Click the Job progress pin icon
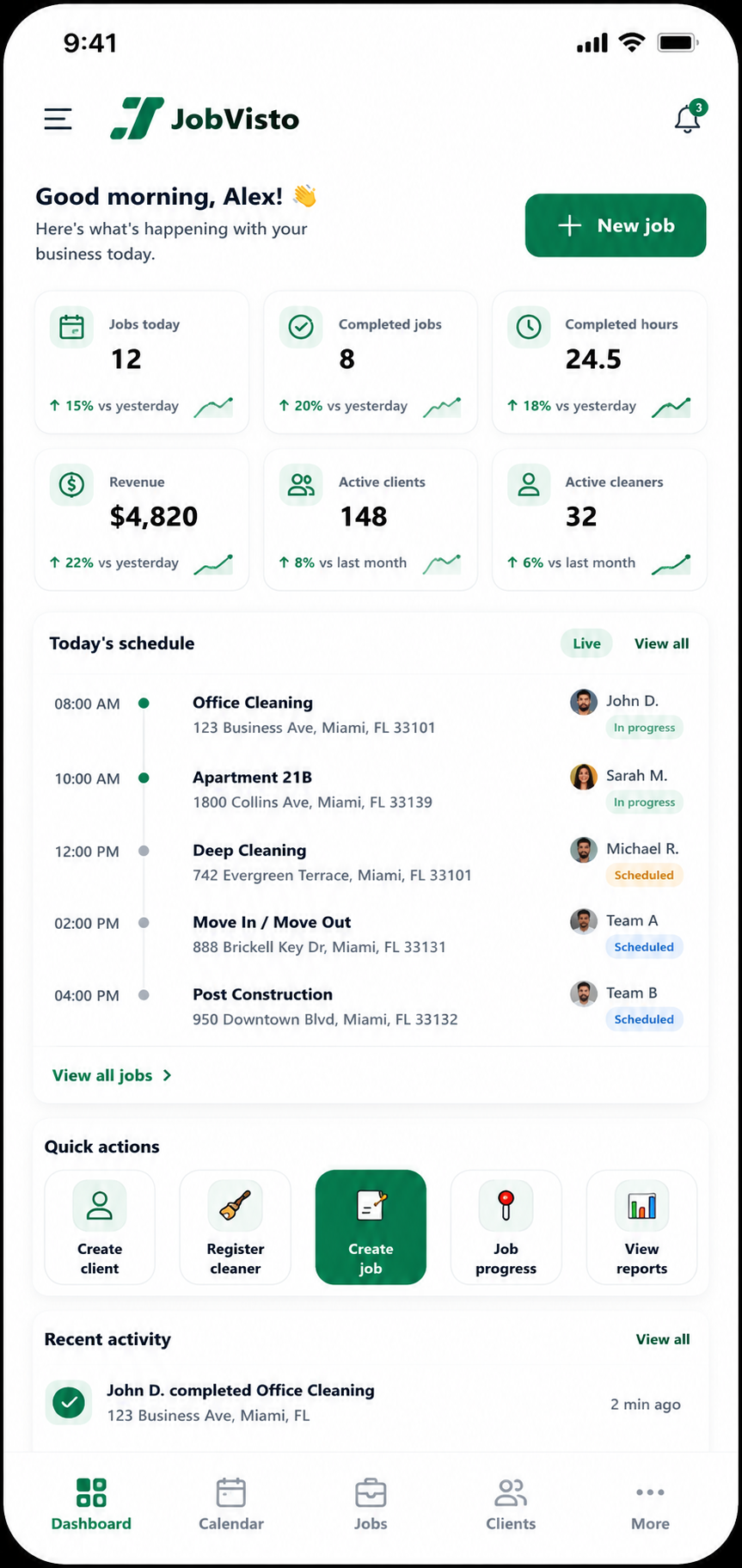The width and height of the screenshot is (742, 1568). (x=506, y=1205)
